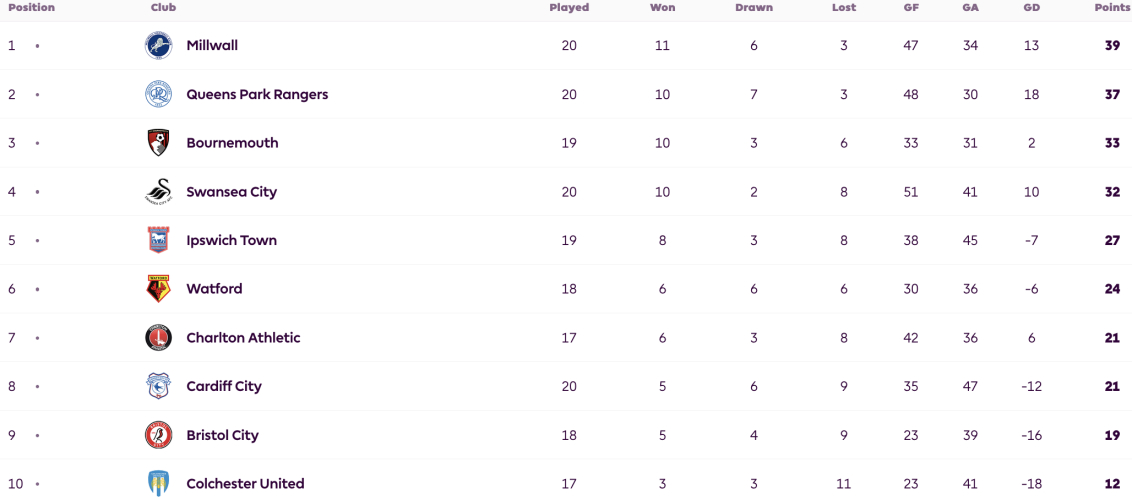This screenshot has width=1132, height=500.
Task: Open the Colchester United crest
Action: (158, 483)
